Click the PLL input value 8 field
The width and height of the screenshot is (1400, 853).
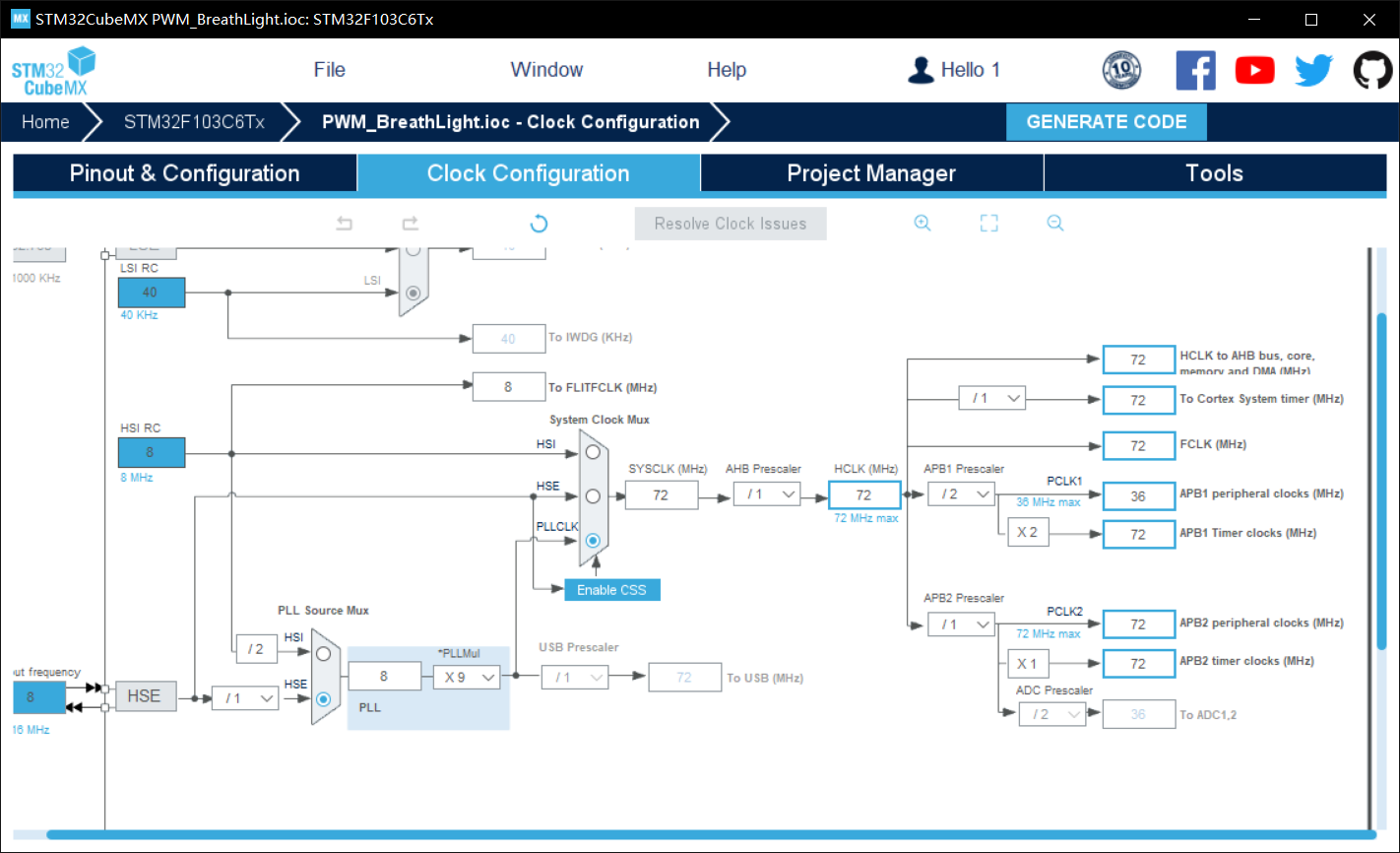(385, 677)
